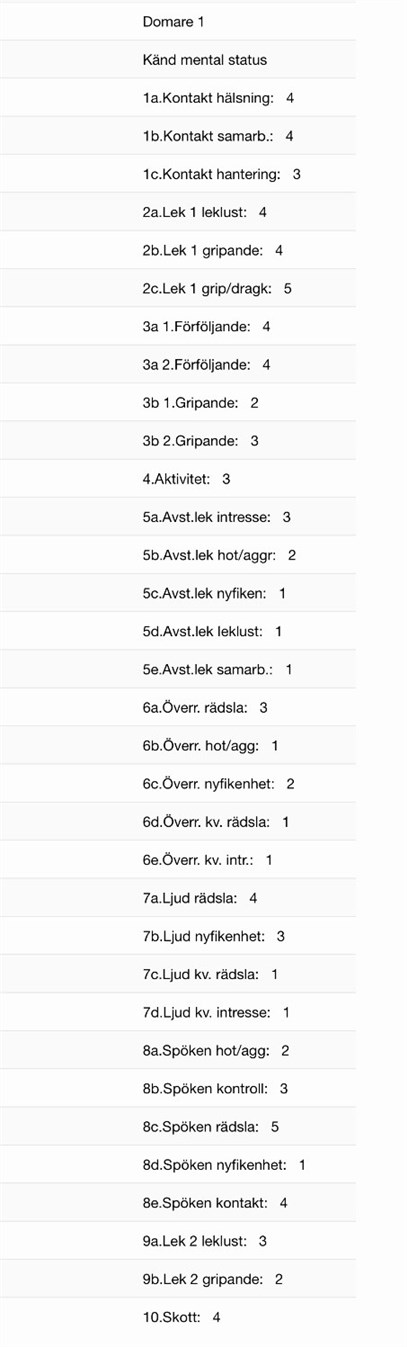This screenshot has width=407, height=1347.
Task: Click 6c.Överr. nyfikenhet entry
Action: tap(178, 783)
